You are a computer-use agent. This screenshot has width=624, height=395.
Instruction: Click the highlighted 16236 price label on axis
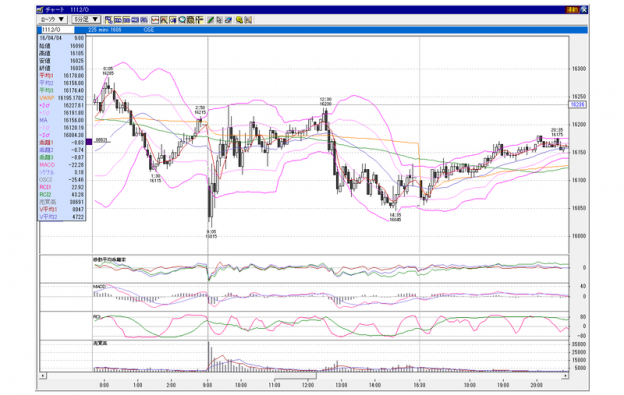(577, 105)
